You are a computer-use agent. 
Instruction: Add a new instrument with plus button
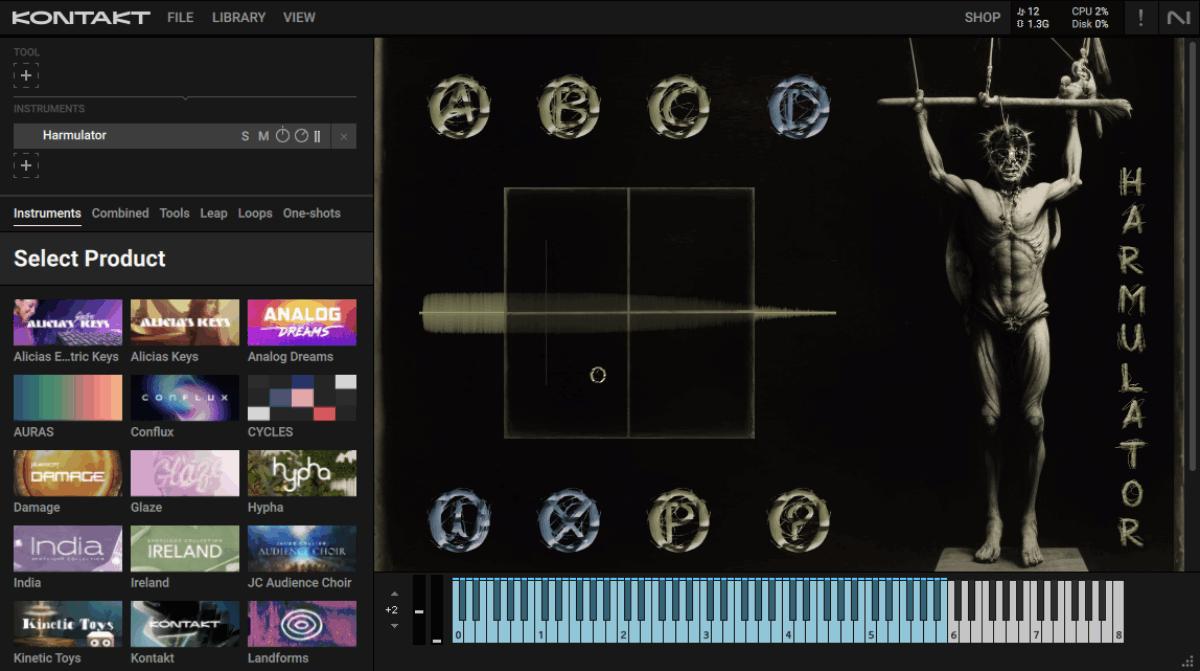[26, 166]
